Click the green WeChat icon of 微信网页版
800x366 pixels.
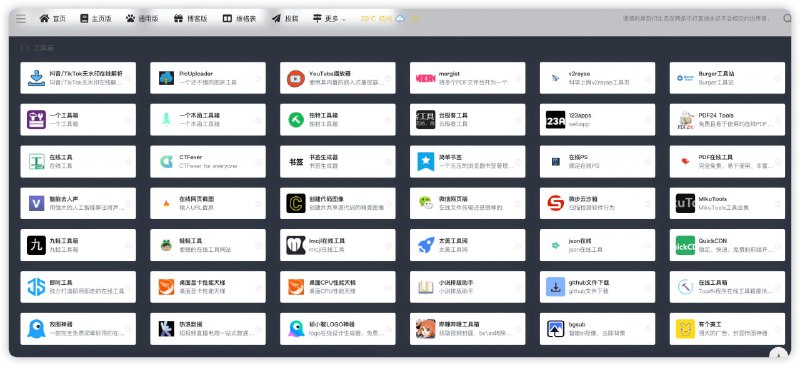[x=426, y=203]
